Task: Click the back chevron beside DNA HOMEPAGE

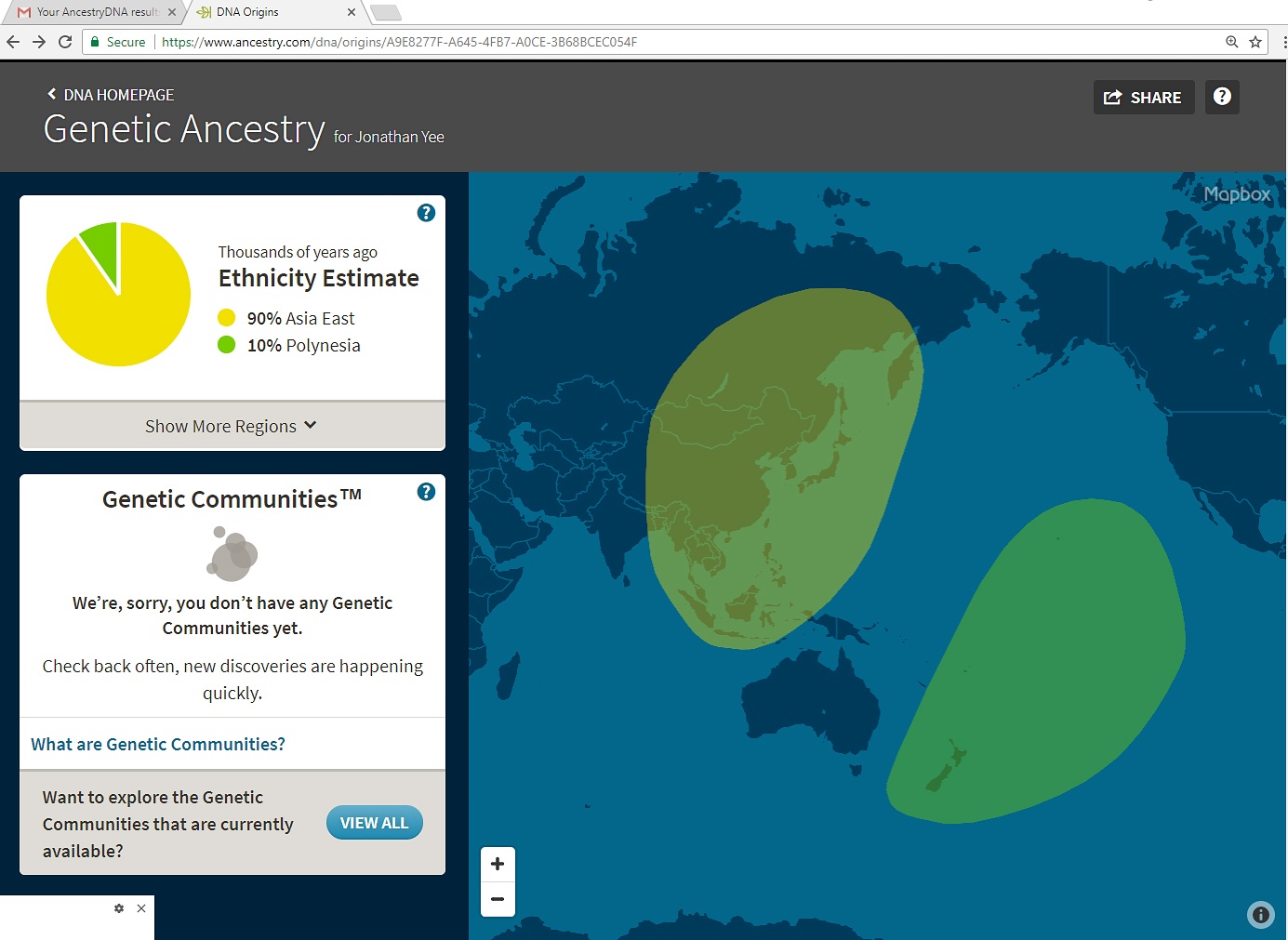Action: point(51,94)
